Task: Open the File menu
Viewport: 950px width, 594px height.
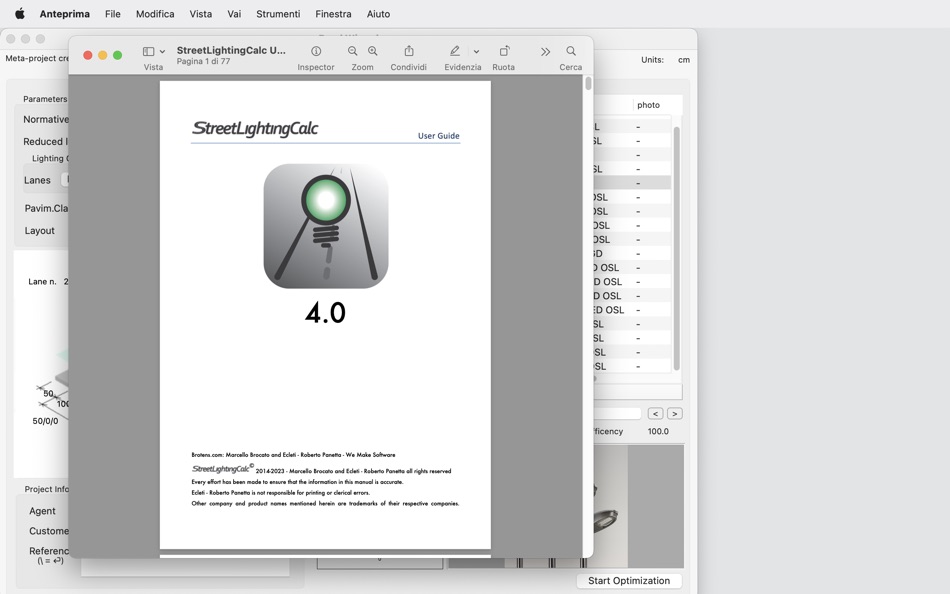Action: click(x=113, y=13)
